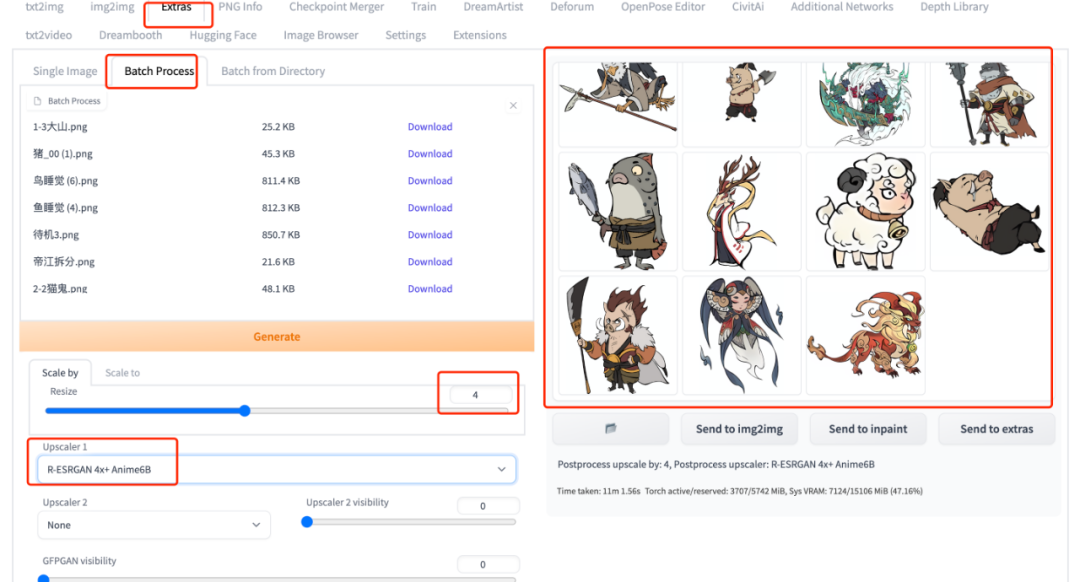Screen dimensions: 1080x582
Task: Download the file 鸟睡觉 (6).png
Action: [x=430, y=180]
